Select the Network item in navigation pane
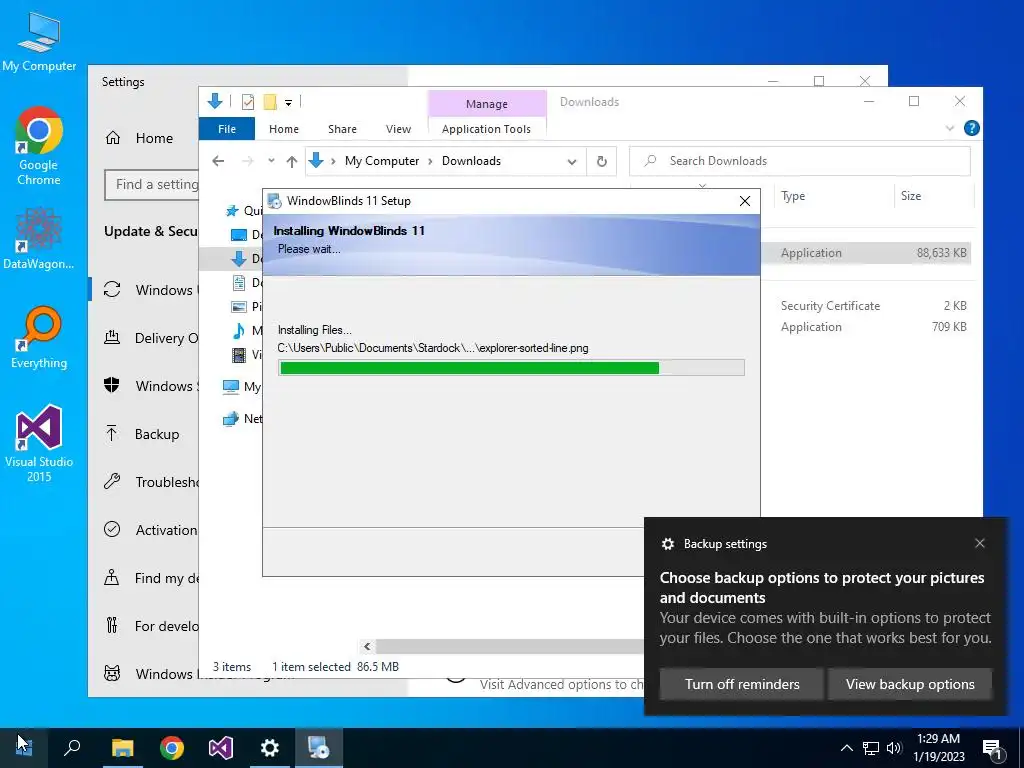This screenshot has height=768, width=1024. pyautogui.click(x=242, y=419)
